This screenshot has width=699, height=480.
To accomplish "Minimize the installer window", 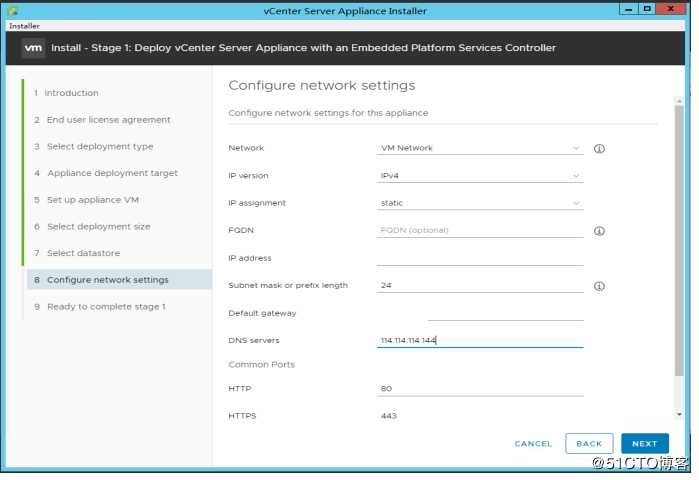I will point(629,9).
